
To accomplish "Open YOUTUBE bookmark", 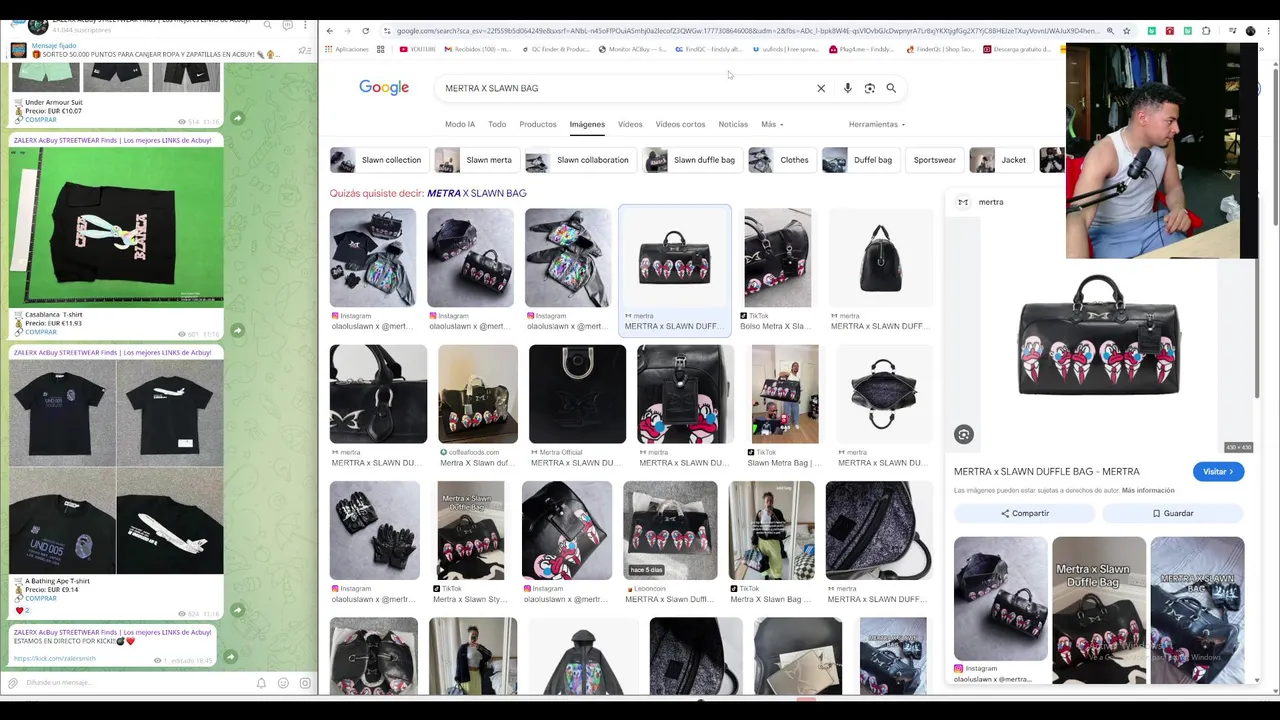I will [x=418, y=49].
